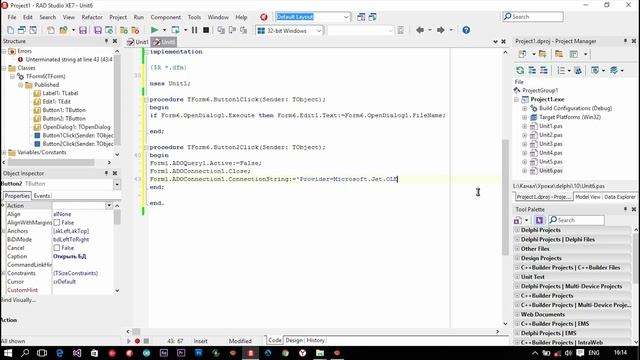640x360 pixels.
Task: Open the Default Layout dropdown
Action: coord(346,17)
